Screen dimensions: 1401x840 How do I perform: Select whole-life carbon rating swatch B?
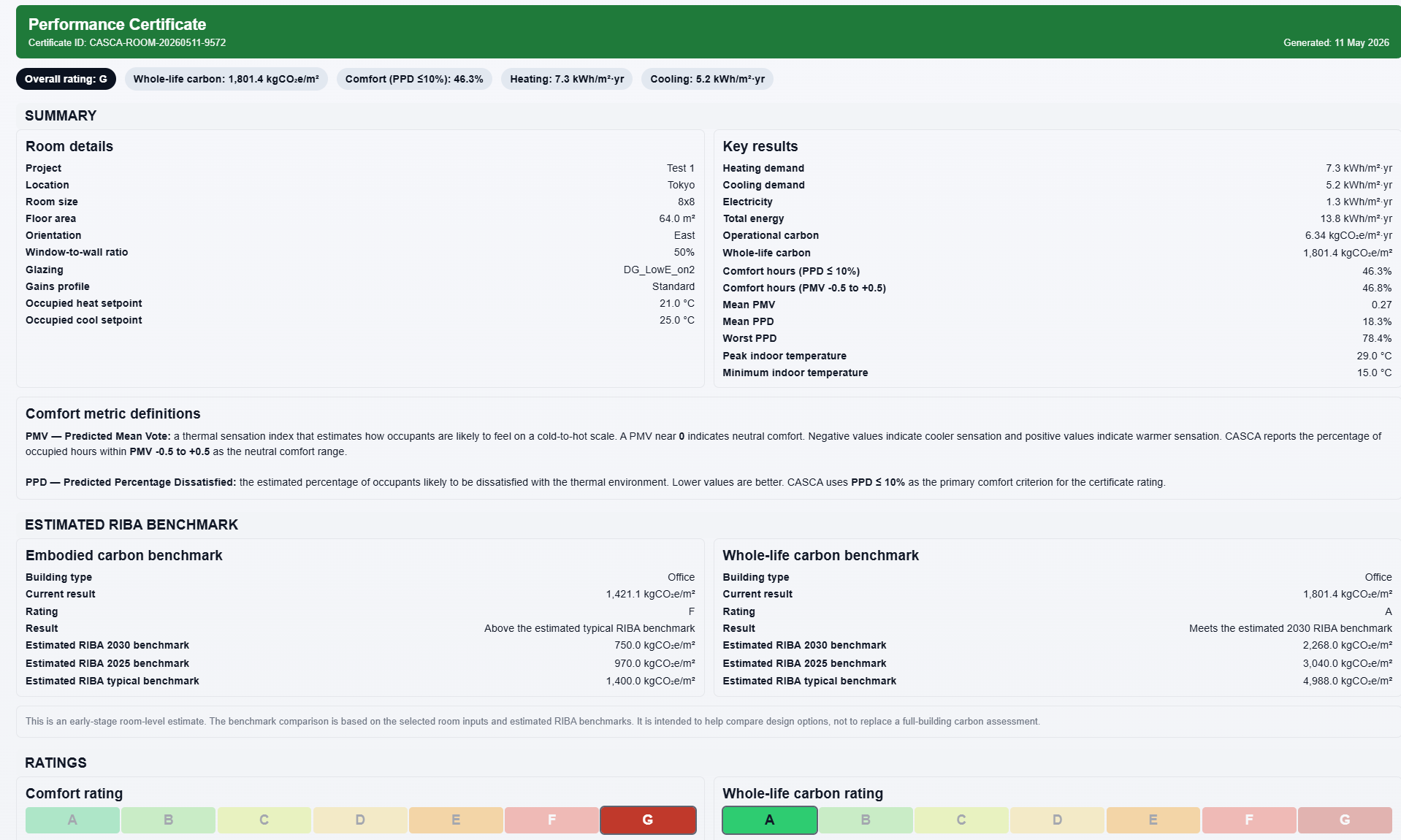(866, 820)
